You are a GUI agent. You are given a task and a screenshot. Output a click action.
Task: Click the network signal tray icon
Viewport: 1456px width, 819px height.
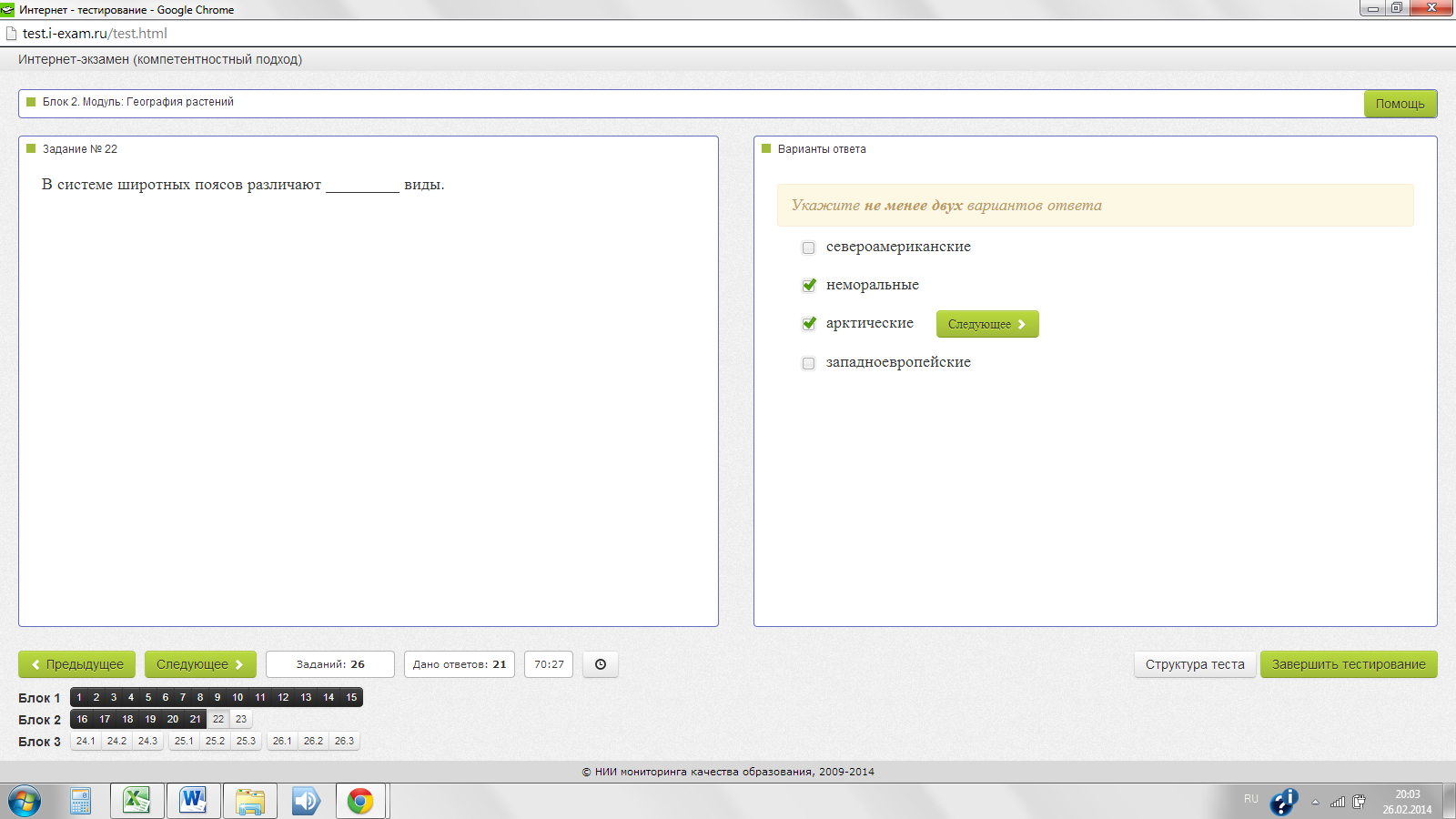coord(1338,802)
